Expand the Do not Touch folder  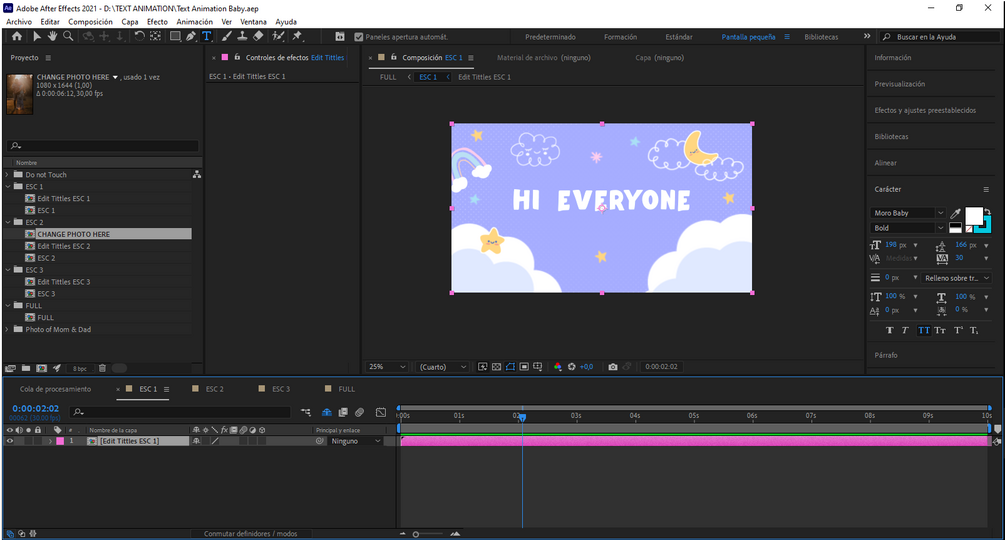(8, 174)
